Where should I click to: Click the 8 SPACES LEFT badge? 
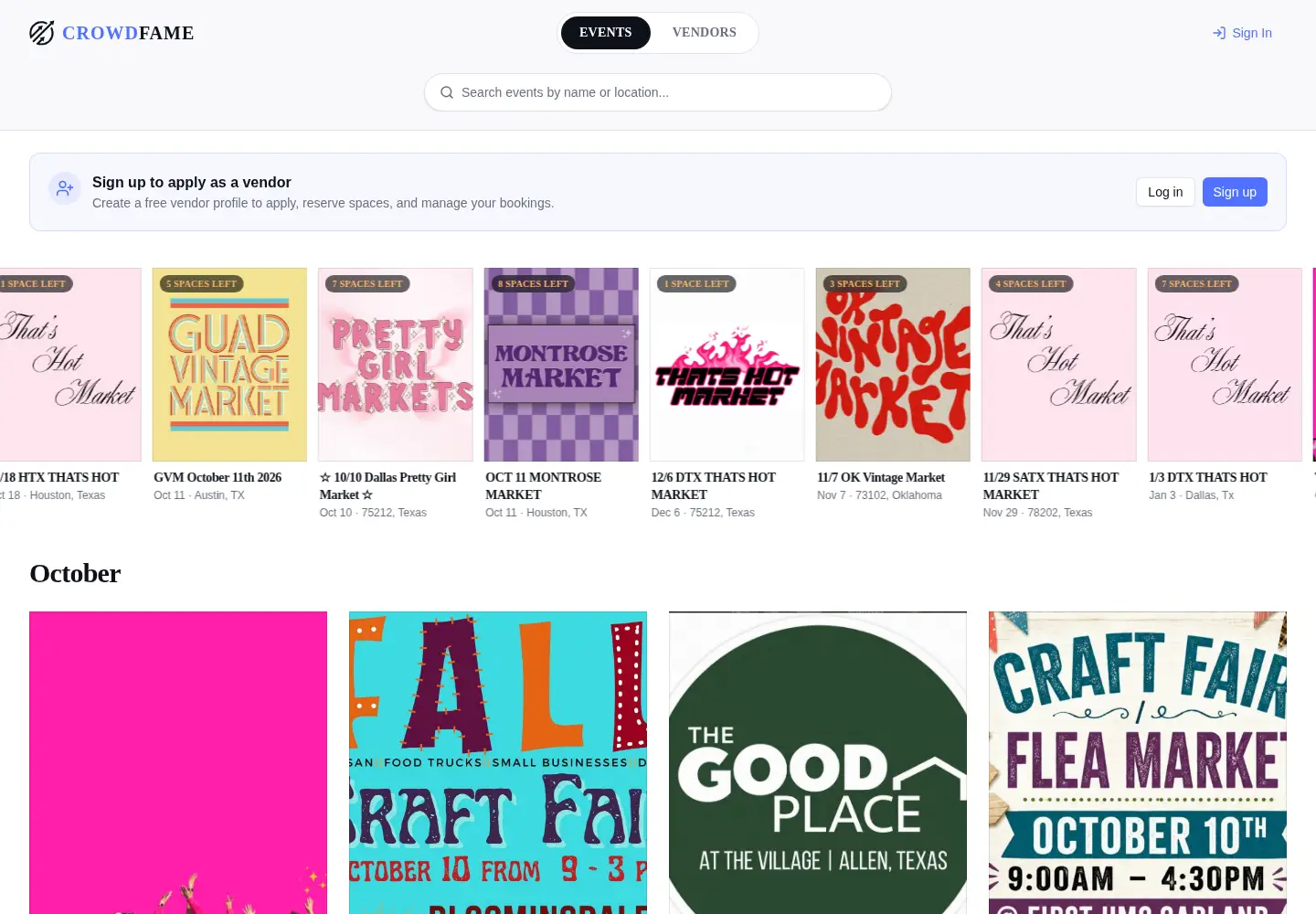533,283
